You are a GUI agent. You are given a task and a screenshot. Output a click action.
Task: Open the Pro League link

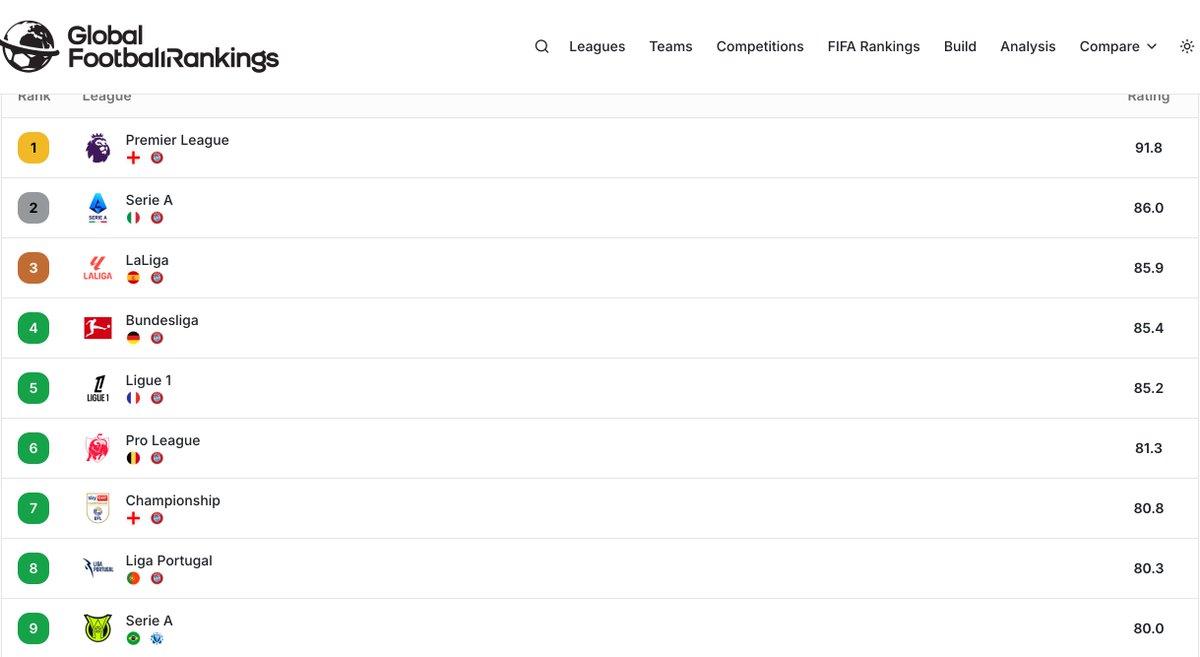pyautogui.click(x=163, y=440)
